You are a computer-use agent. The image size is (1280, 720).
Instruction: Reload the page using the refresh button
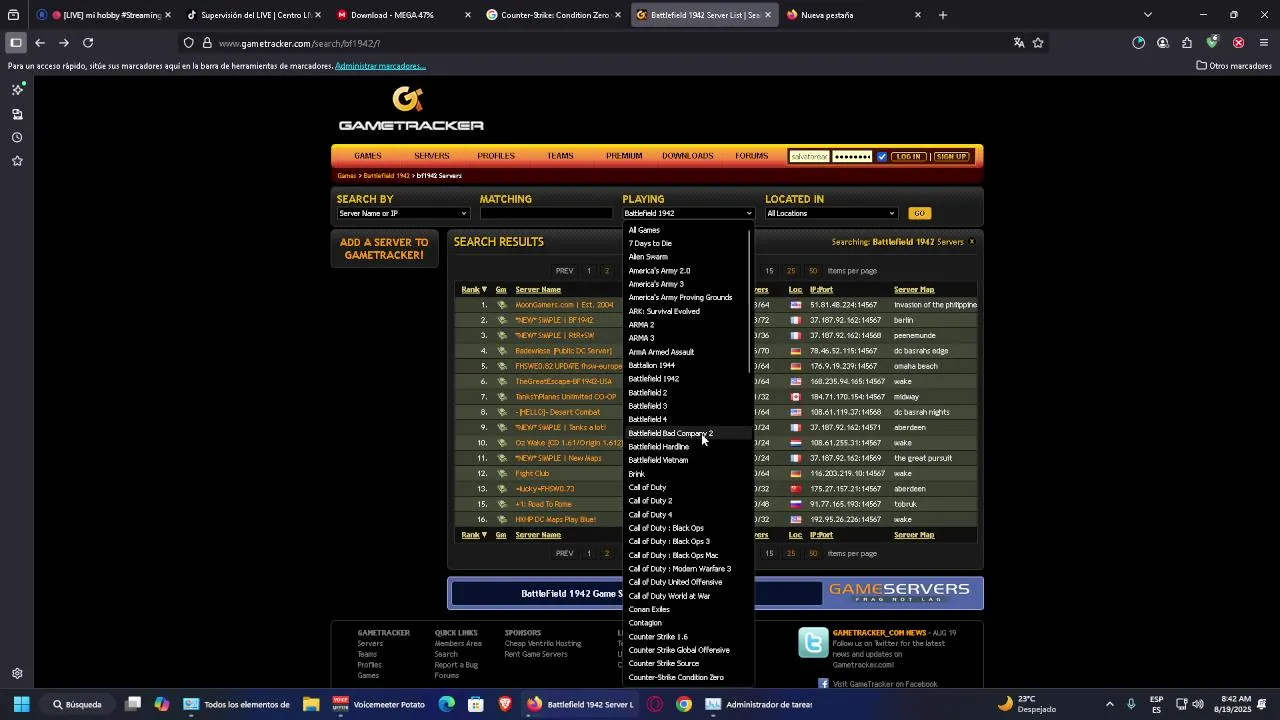tap(88, 43)
